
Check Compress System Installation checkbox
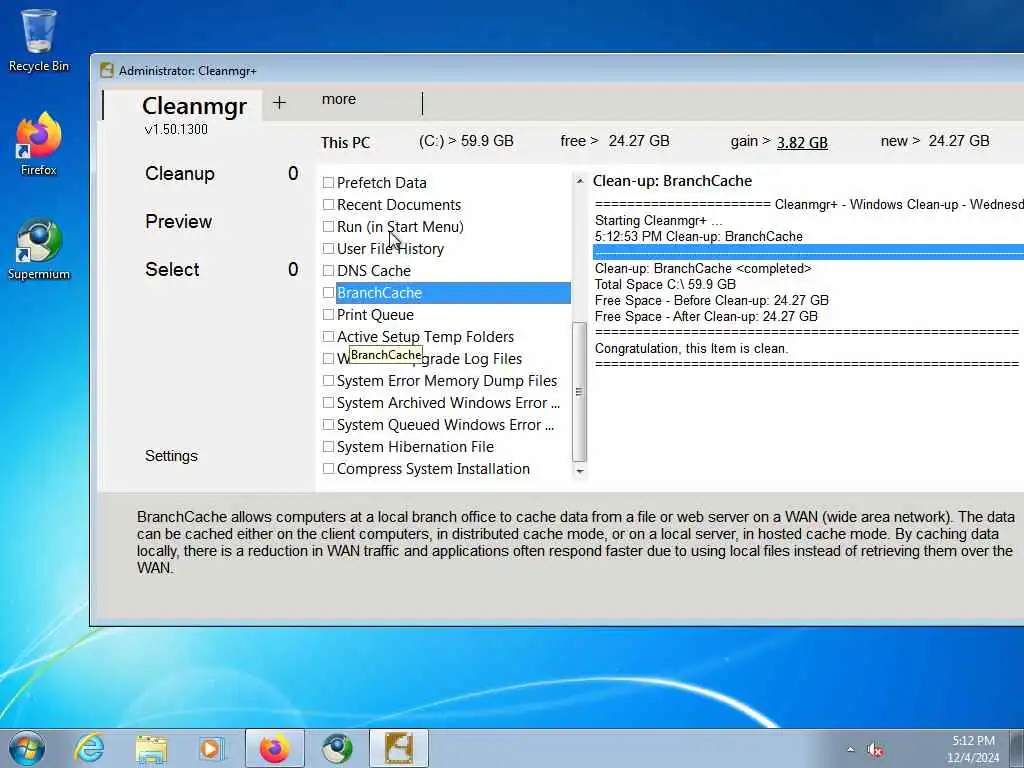(328, 469)
